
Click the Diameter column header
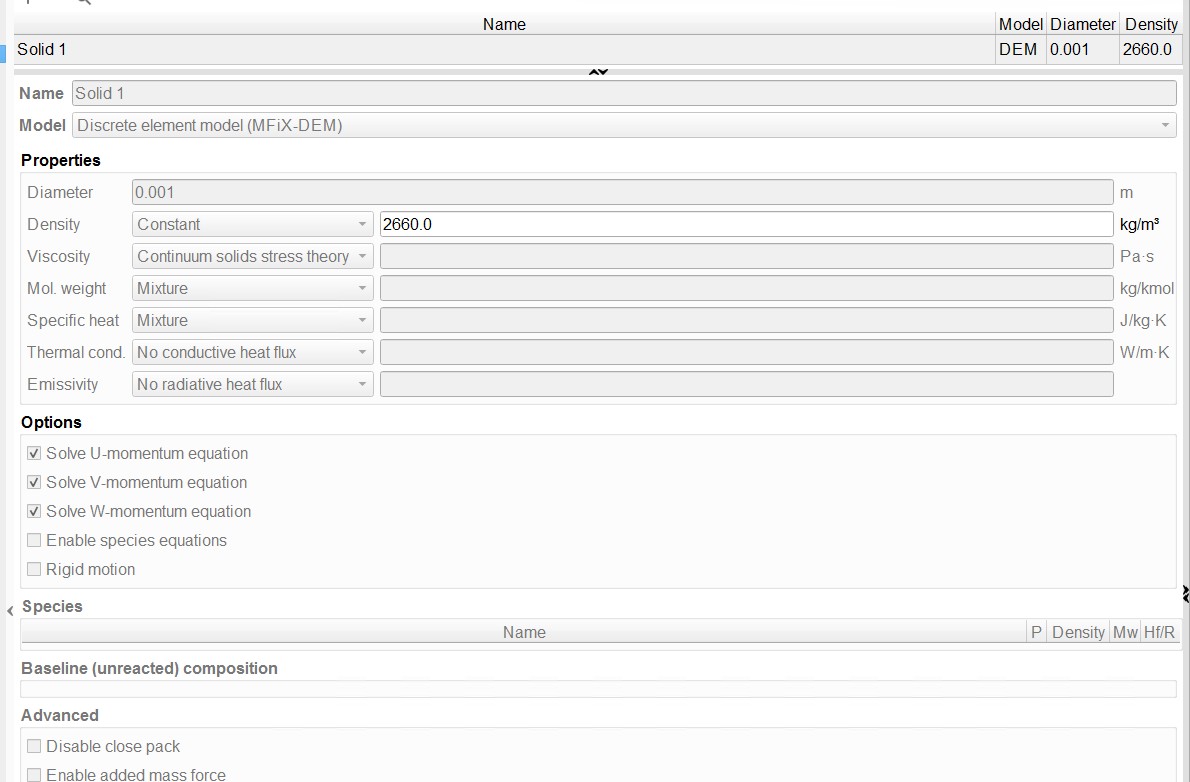pyautogui.click(x=1082, y=24)
